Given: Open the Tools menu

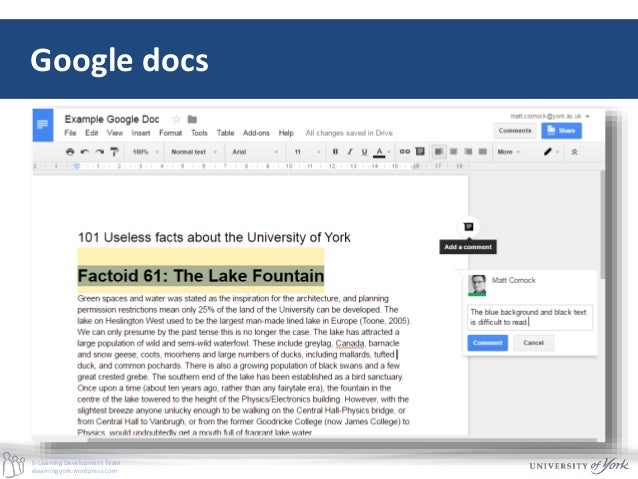Looking at the screenshot, I should pyautogui.click(x=199, y=133).
